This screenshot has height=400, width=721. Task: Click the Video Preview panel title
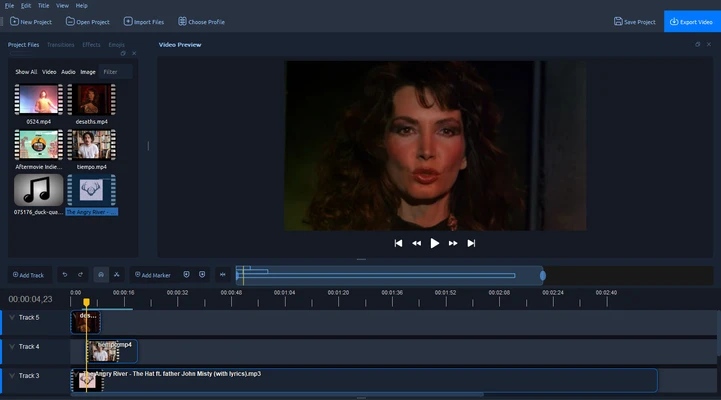point(180,45)
